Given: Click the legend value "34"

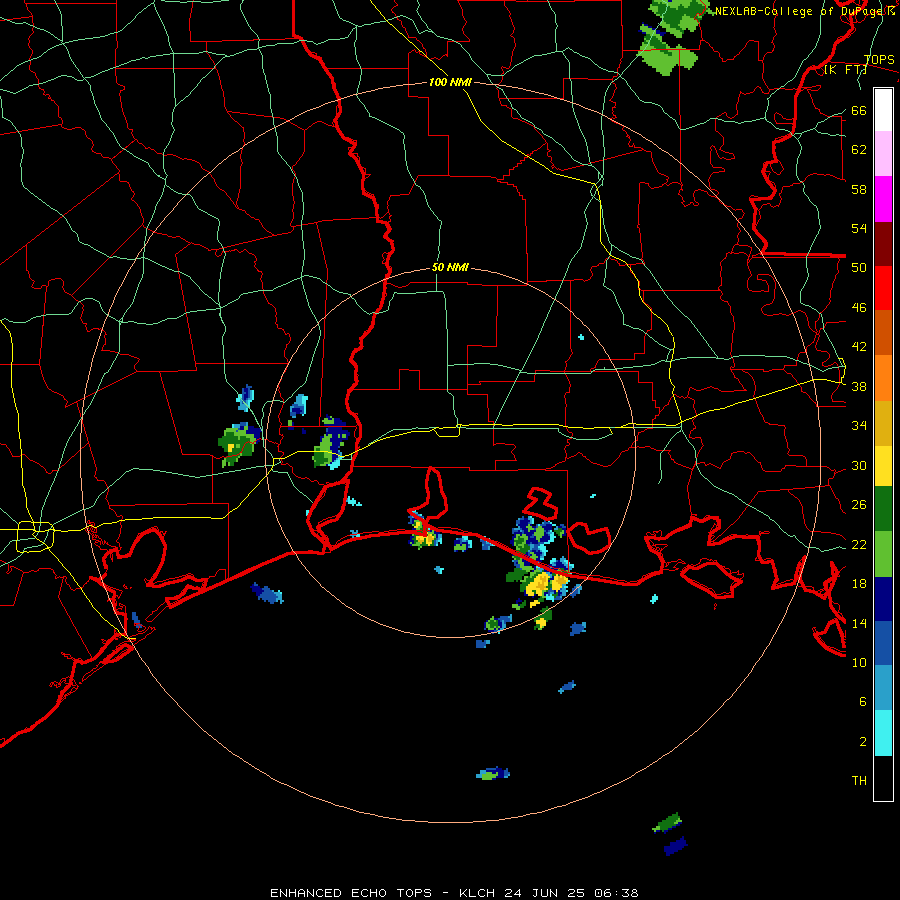Looking at the screenshot, I should (x=859, y=426).
